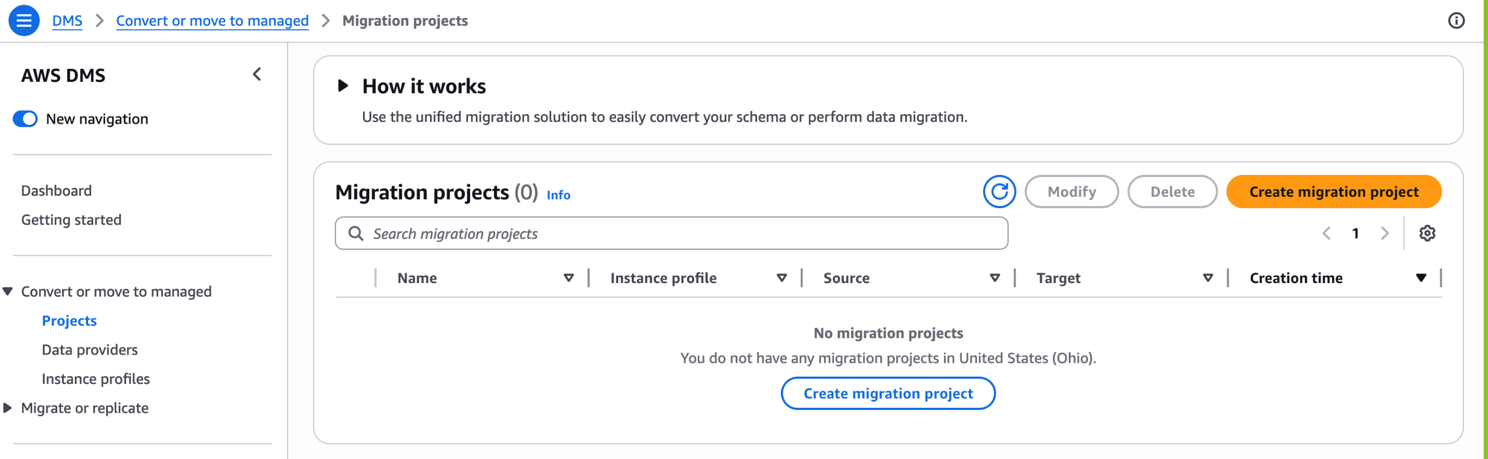The image size is (1488, 459).
Task: Click the DMS breadcrumb link
Action: coord(67,20)
